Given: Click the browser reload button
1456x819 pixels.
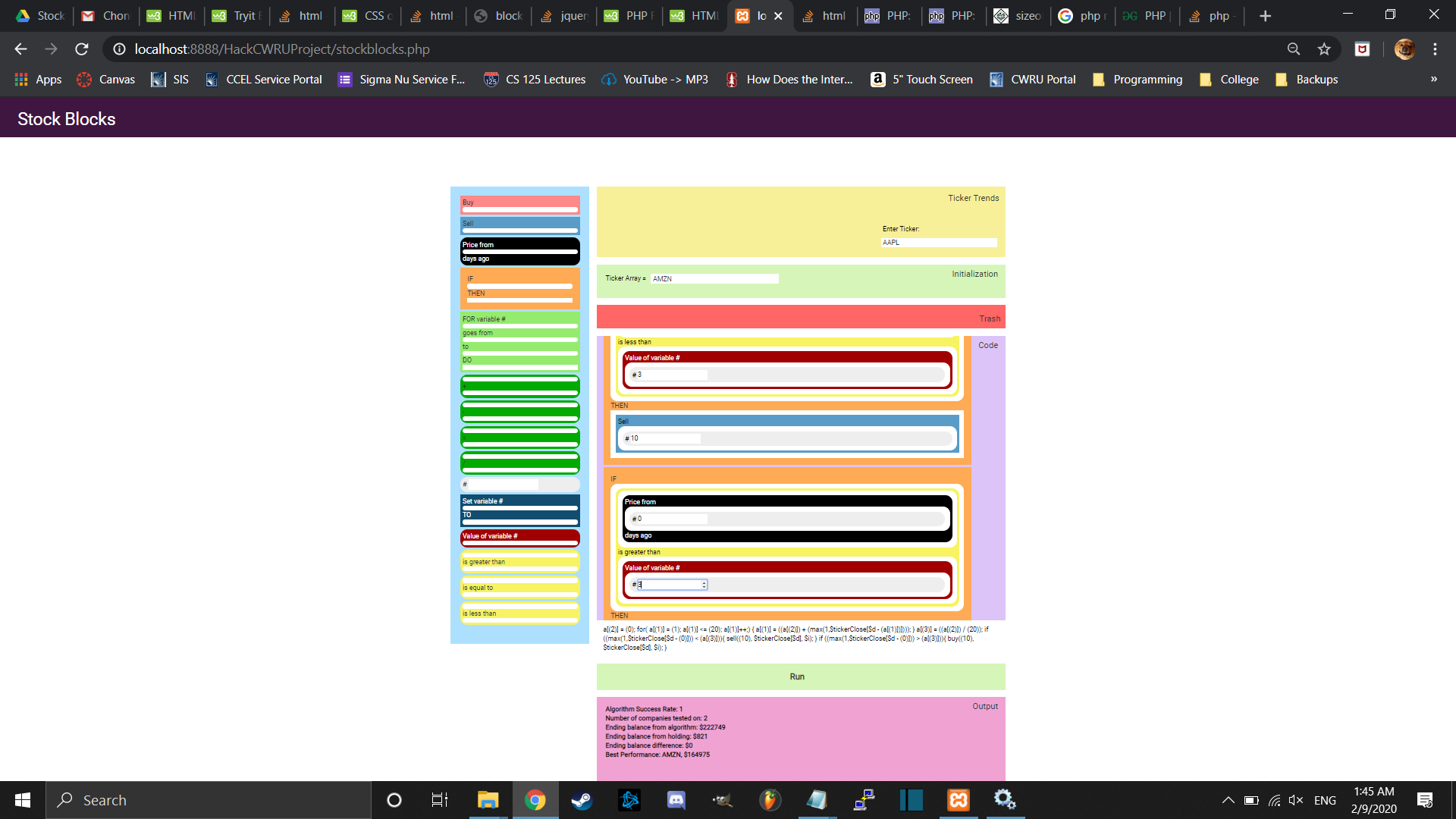Looking at the screenshot, I should pyautogui.click(x=82, y=49).
